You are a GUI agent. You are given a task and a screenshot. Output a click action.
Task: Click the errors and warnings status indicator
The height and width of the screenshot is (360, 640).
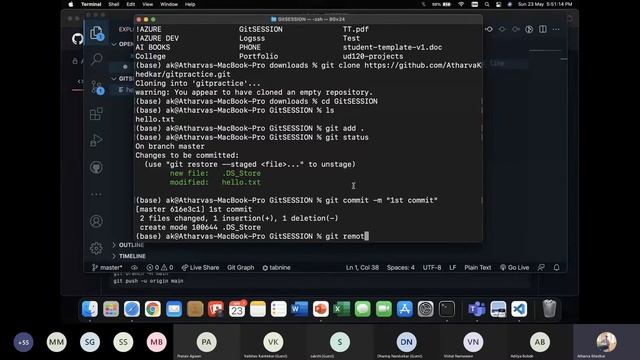point(160,267)
